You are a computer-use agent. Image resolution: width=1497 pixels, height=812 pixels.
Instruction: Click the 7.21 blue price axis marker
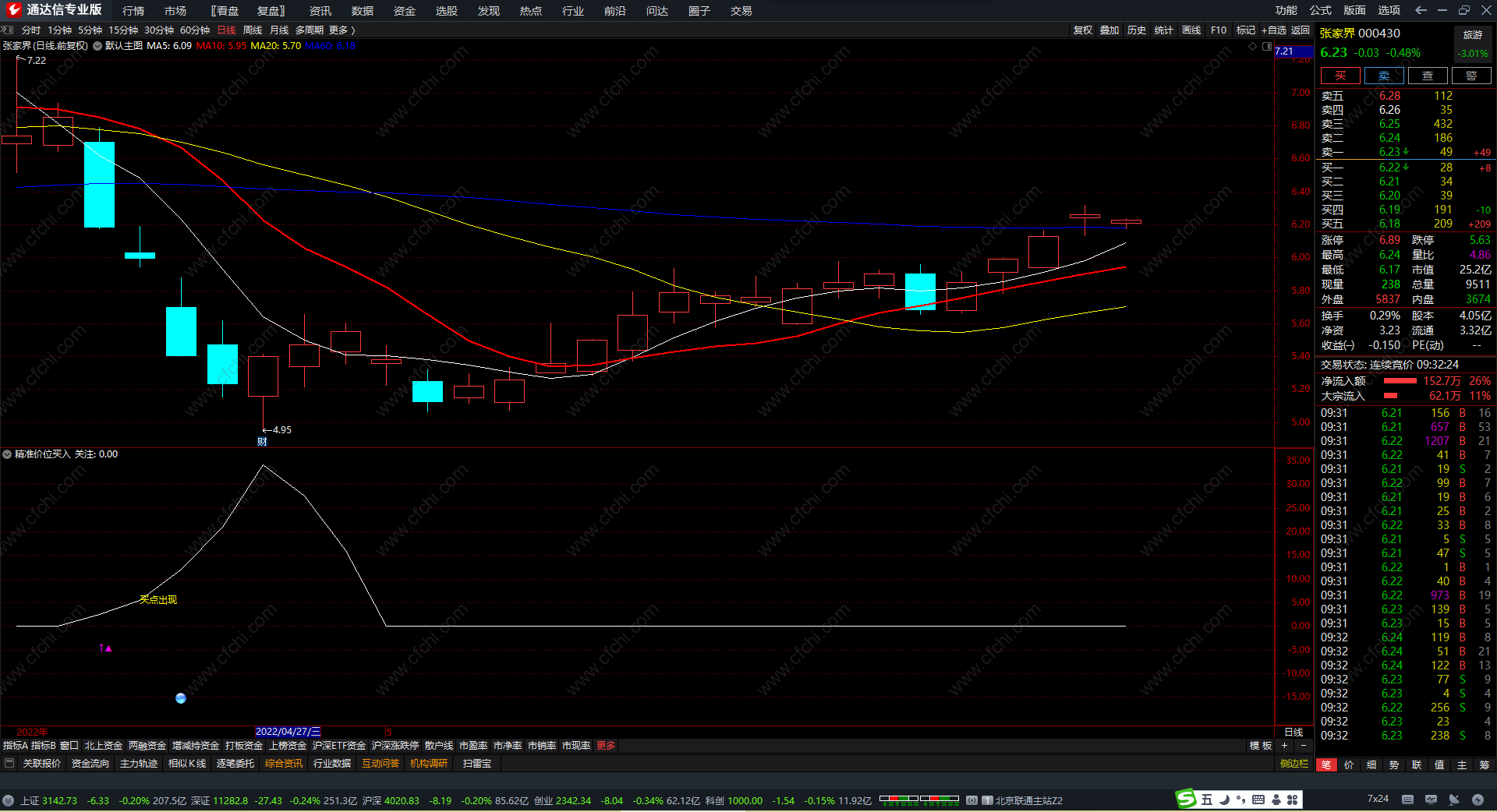coord(1294,51)
